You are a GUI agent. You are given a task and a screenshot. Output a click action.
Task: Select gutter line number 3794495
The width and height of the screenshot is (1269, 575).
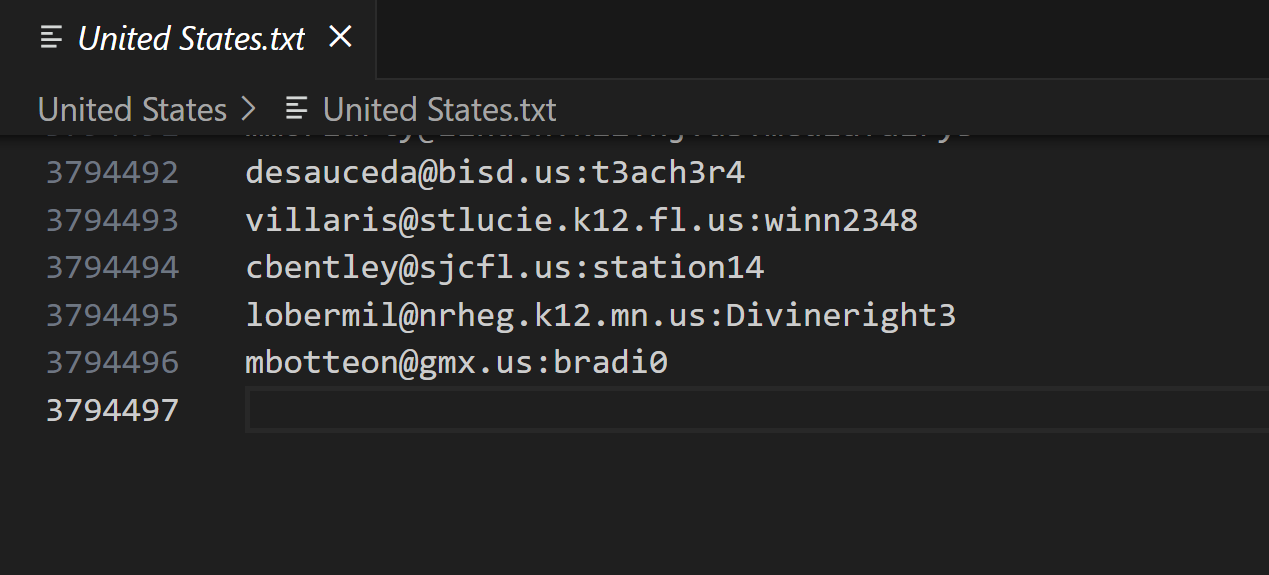pyautogui.click(x=112, y=315)
